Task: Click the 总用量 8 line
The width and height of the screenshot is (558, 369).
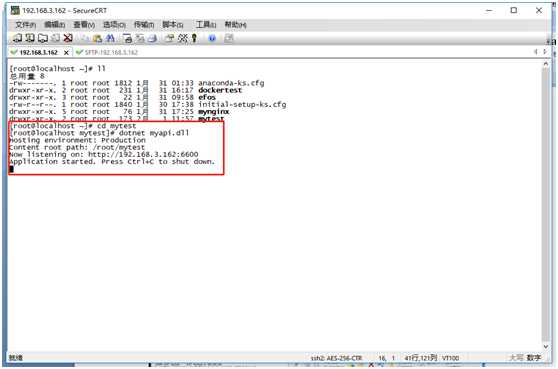Action: 27,76
